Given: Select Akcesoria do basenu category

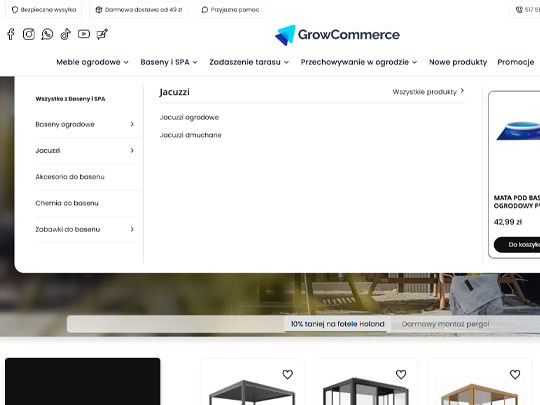Looking at the screenshot, I should (x=70, y=177).
